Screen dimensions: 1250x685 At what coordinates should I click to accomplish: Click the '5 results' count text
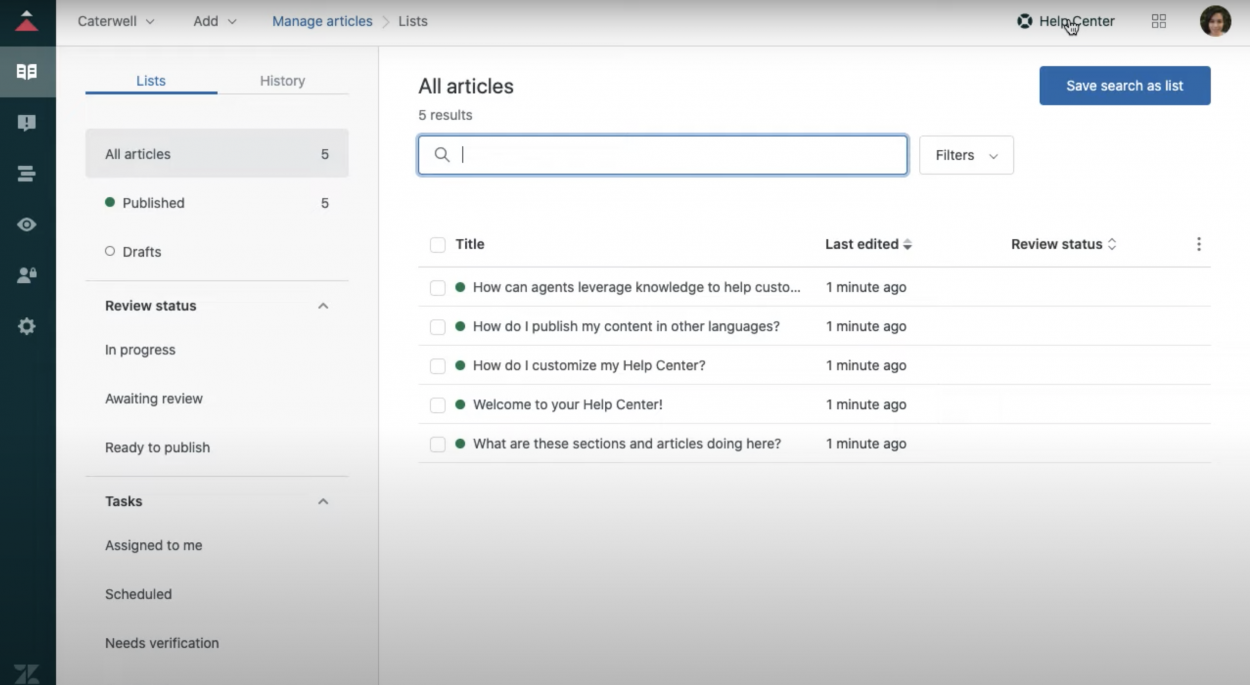445,115
